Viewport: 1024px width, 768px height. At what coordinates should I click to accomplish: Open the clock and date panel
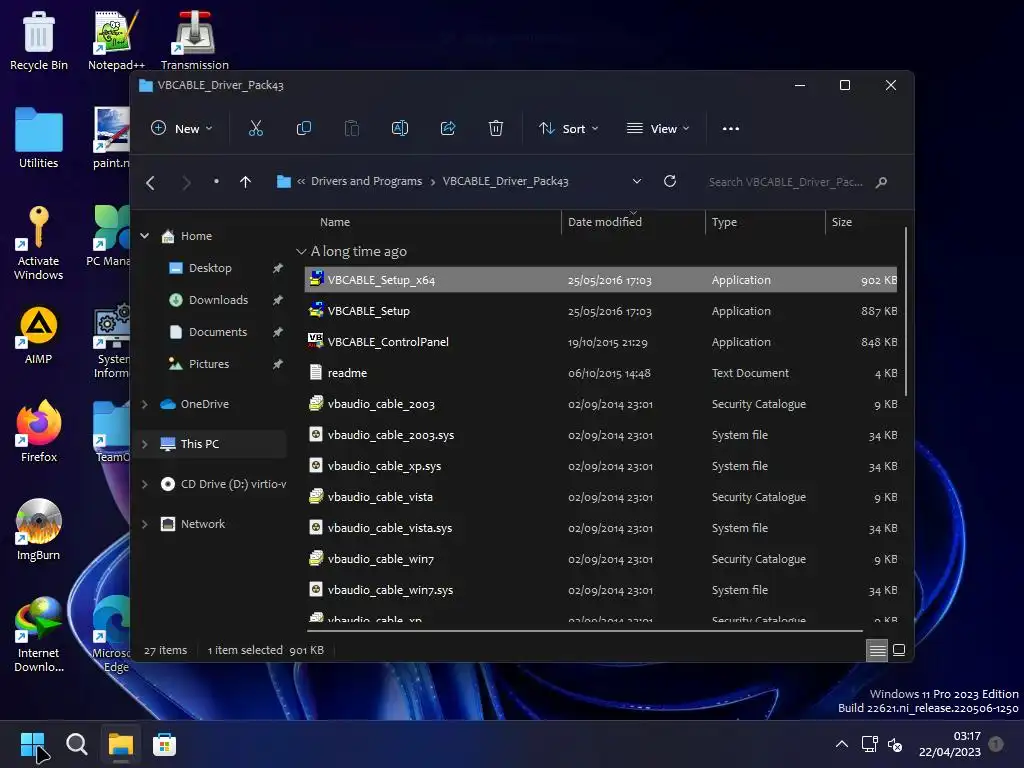949,744
